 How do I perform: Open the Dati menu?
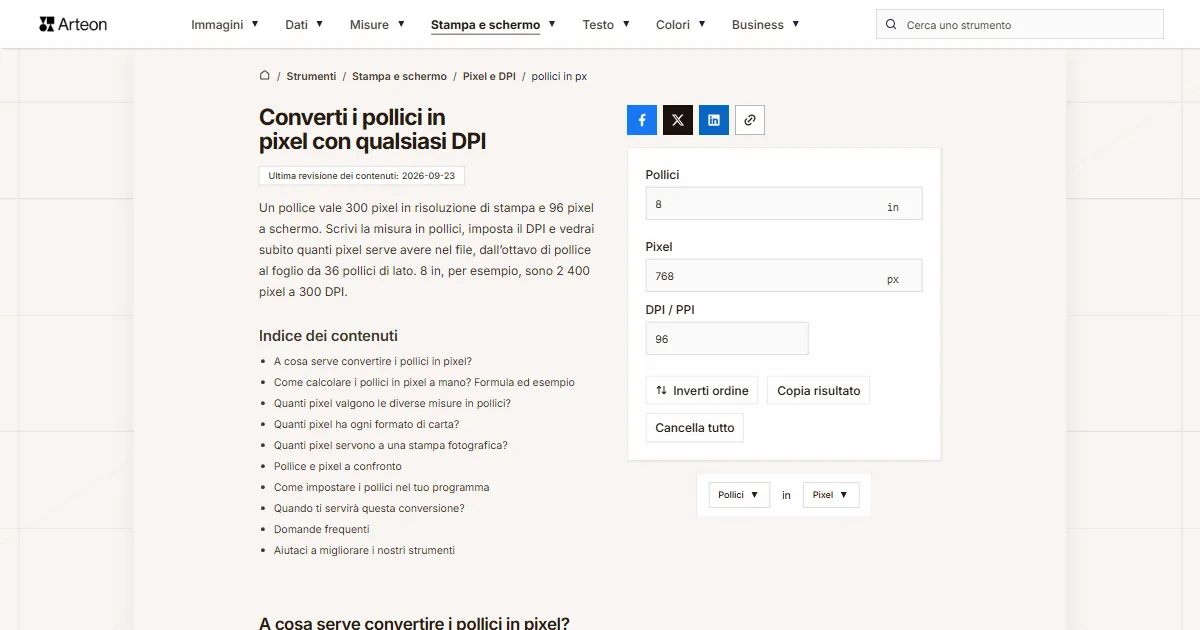(x=305, y=25)
